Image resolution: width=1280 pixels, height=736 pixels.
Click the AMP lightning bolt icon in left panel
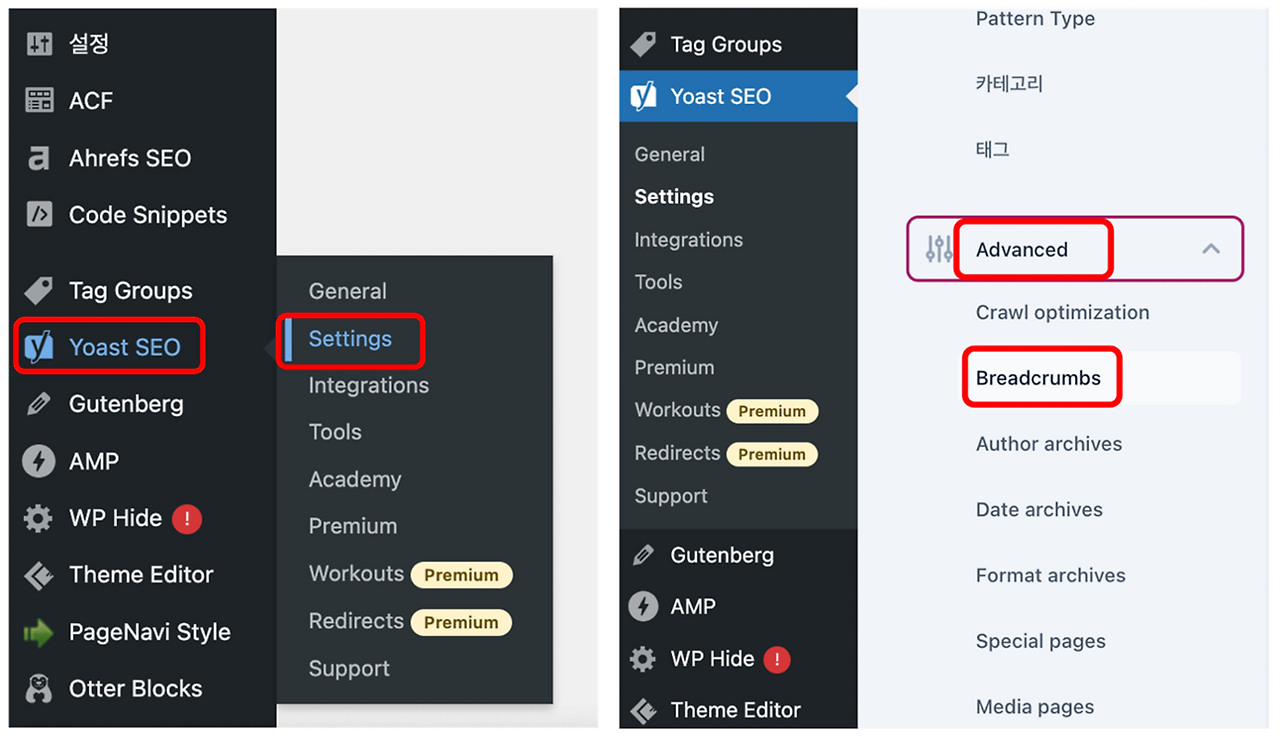click(39, 461)
